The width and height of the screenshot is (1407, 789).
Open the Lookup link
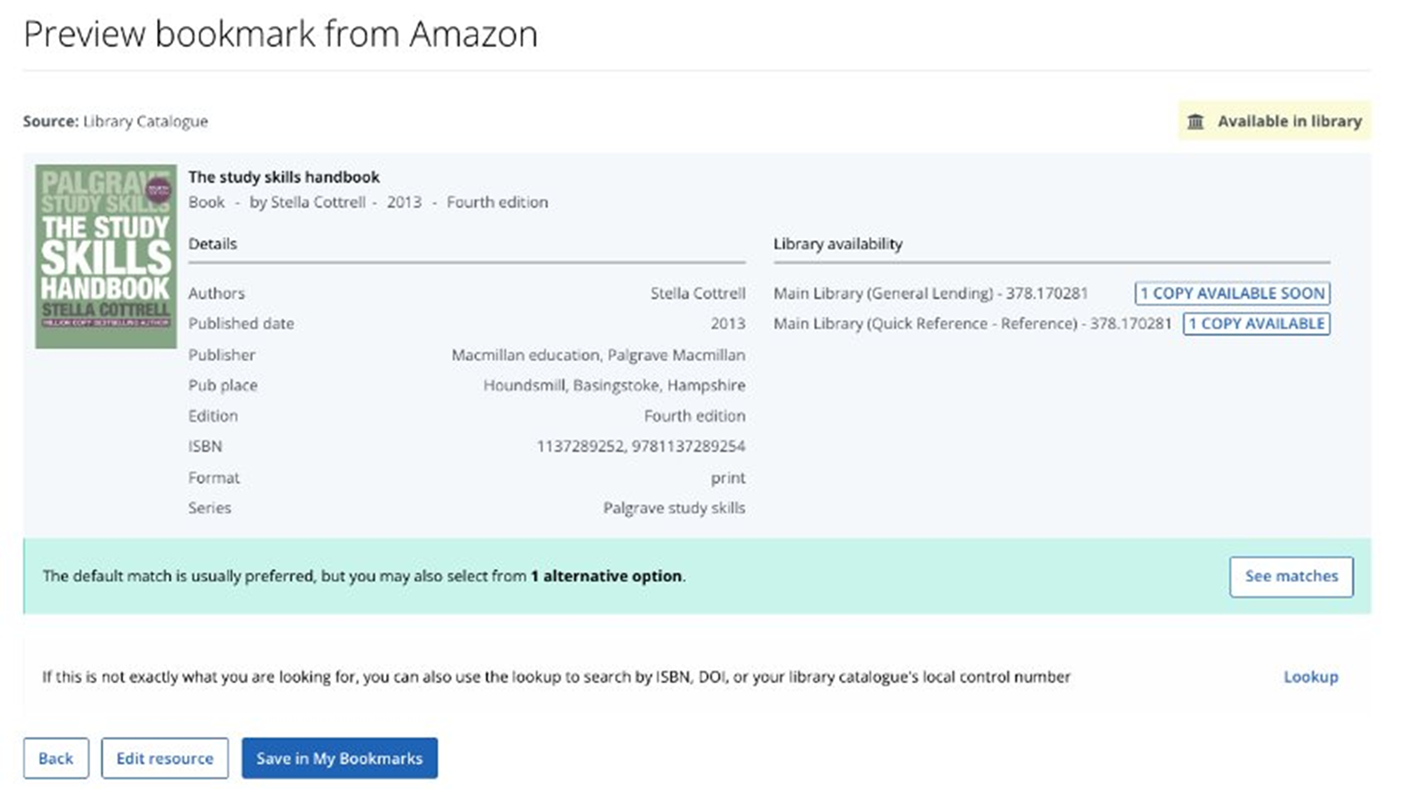coord(1310,677)
